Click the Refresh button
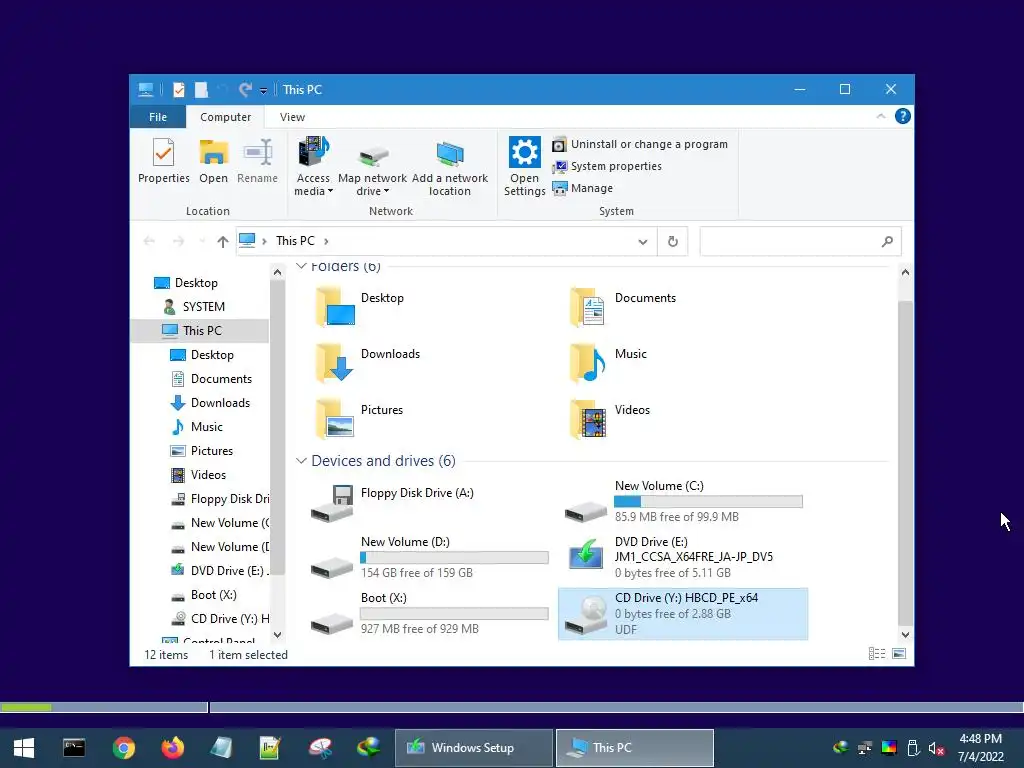1024x768 pixels. pyautogui.click(x=673, y=242)
